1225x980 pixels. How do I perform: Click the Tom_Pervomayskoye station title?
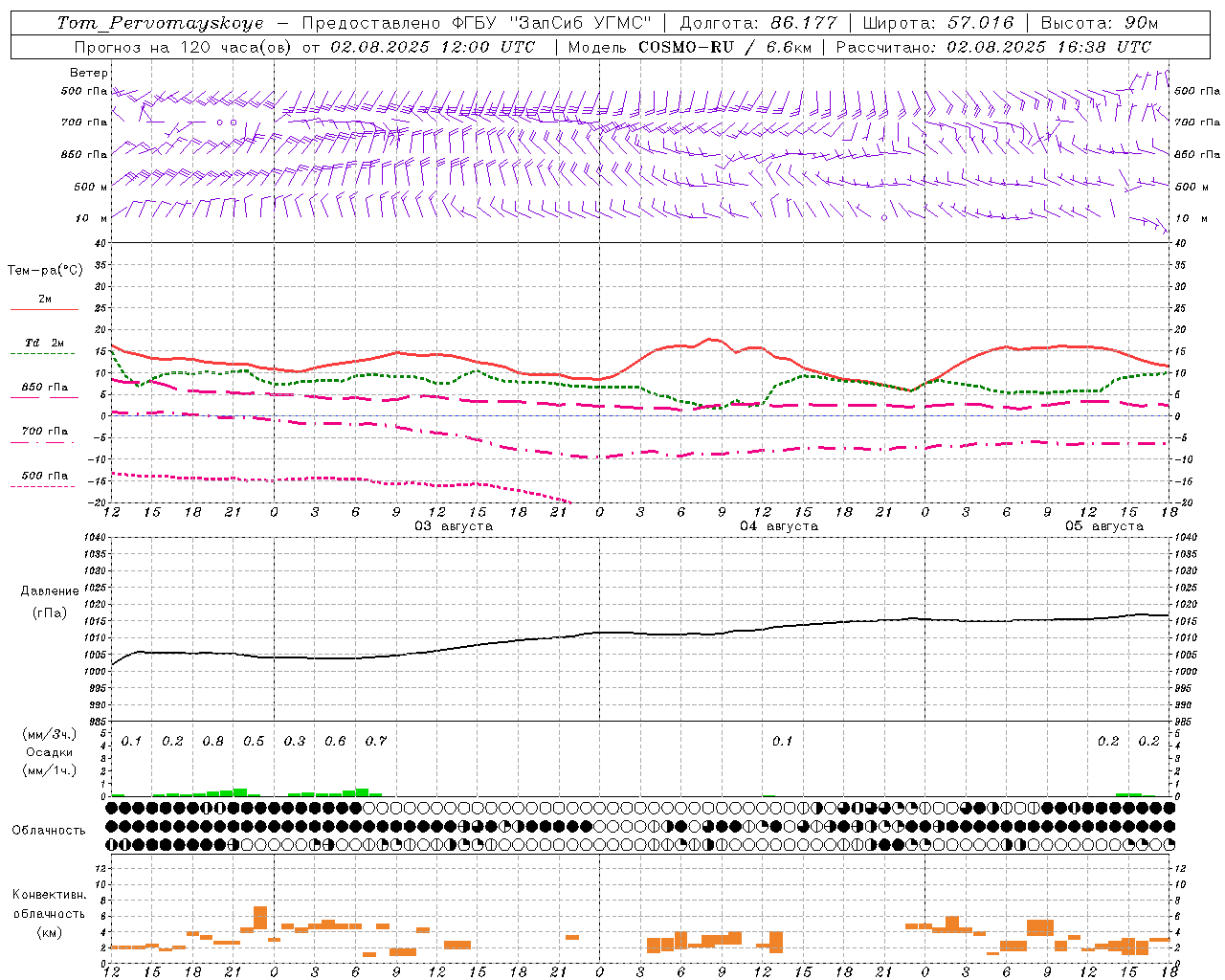(x=160, y=23)
